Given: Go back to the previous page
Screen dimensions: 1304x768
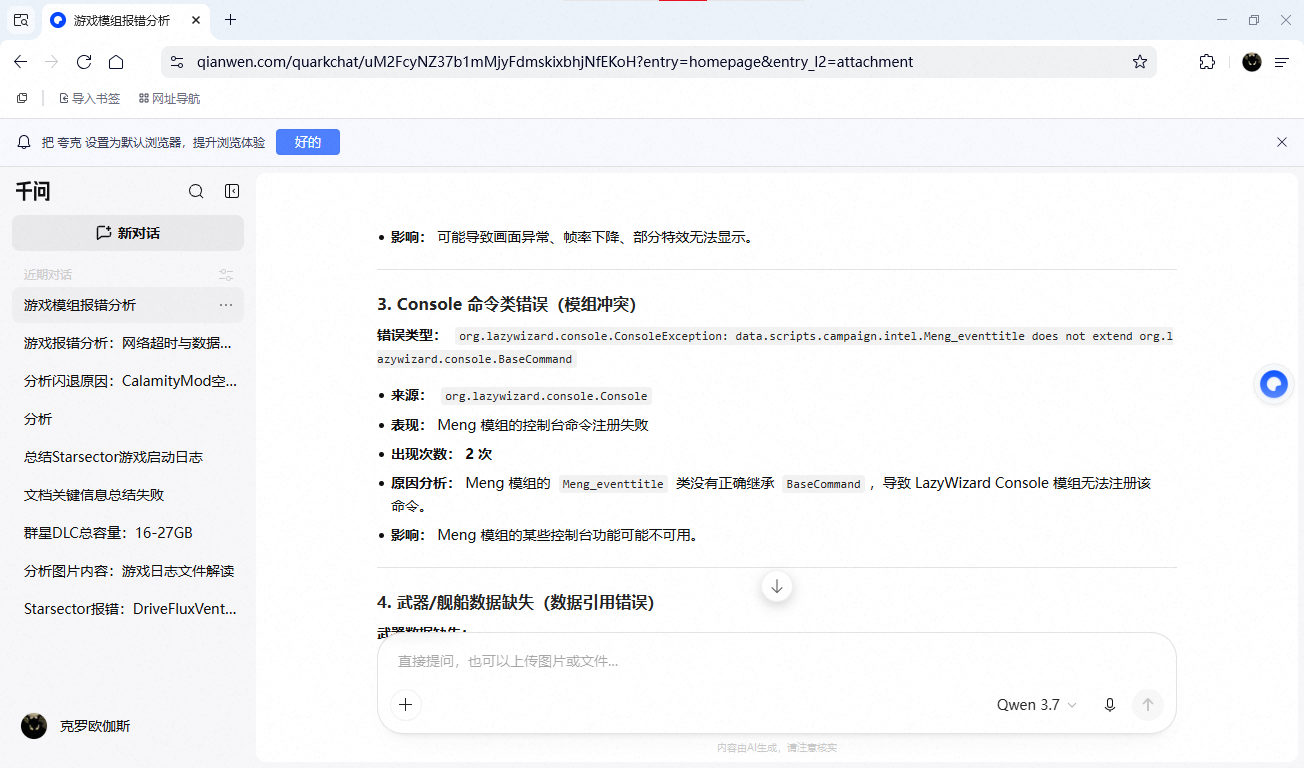Looking at the screenshot, I should [x=20, y=62].
